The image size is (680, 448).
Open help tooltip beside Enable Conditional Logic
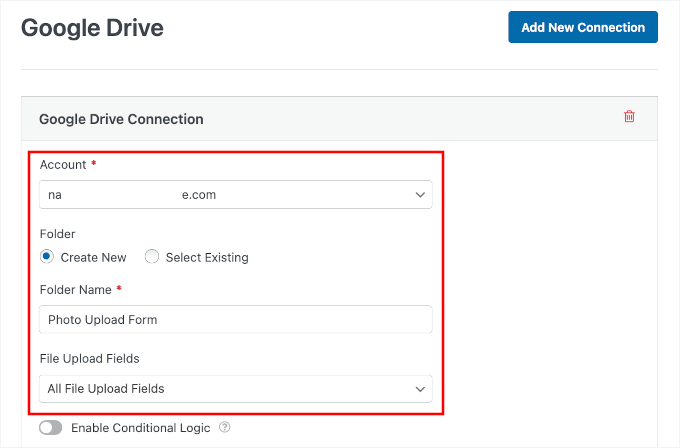225,428
